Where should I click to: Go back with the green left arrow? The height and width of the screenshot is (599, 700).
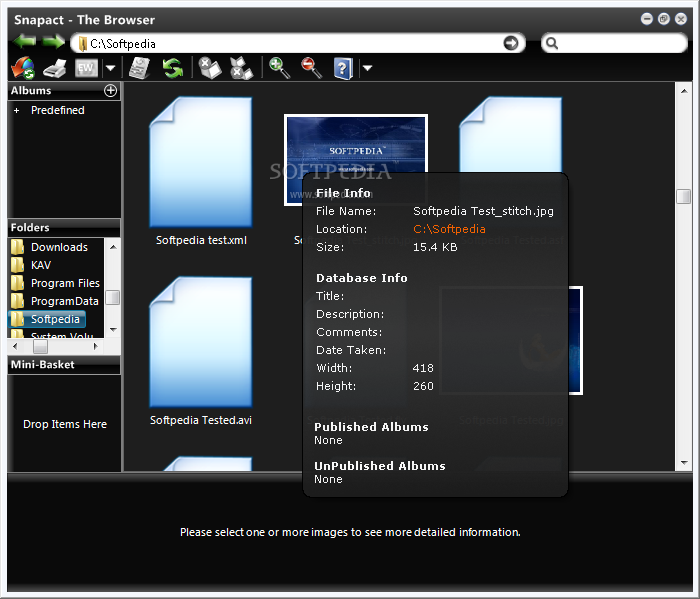coord(25,42)
